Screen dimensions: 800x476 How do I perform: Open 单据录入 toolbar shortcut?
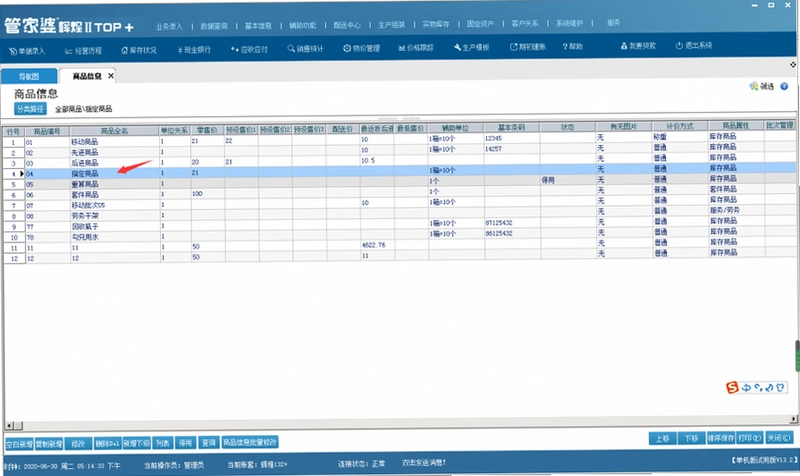(x=27, y=51)
